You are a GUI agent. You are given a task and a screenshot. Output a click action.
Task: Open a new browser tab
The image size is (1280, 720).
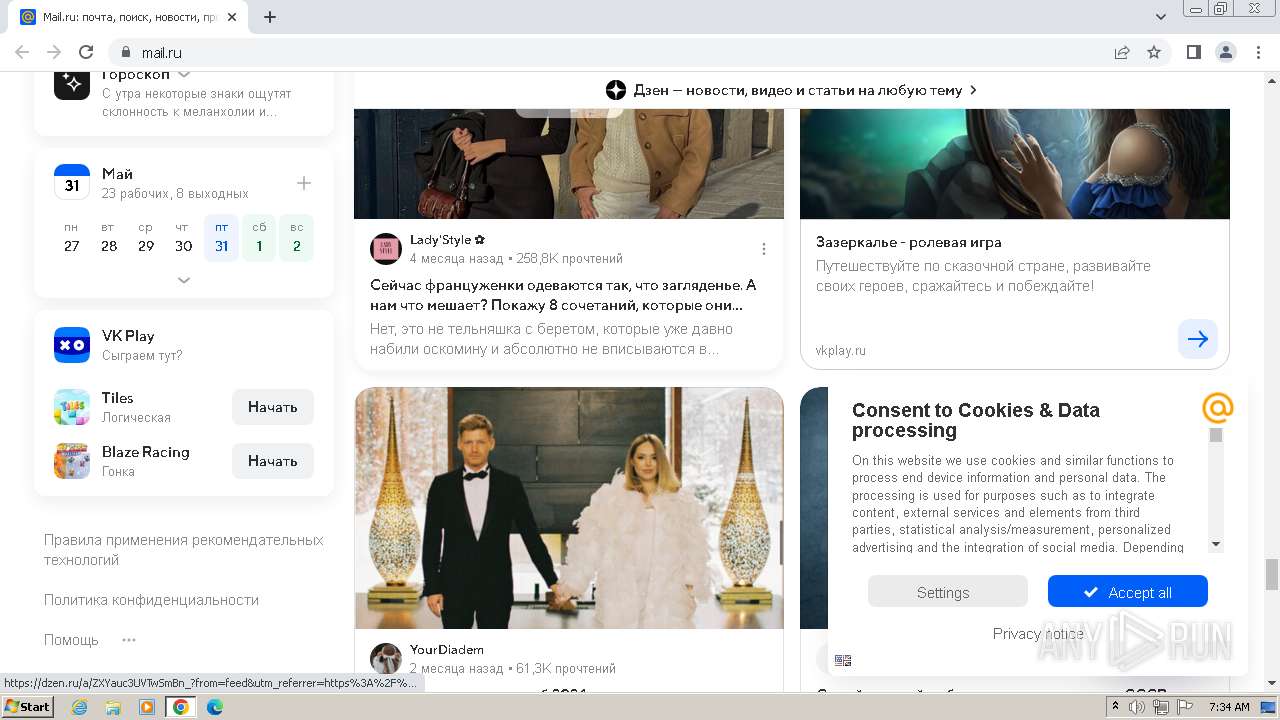point(270,17)
